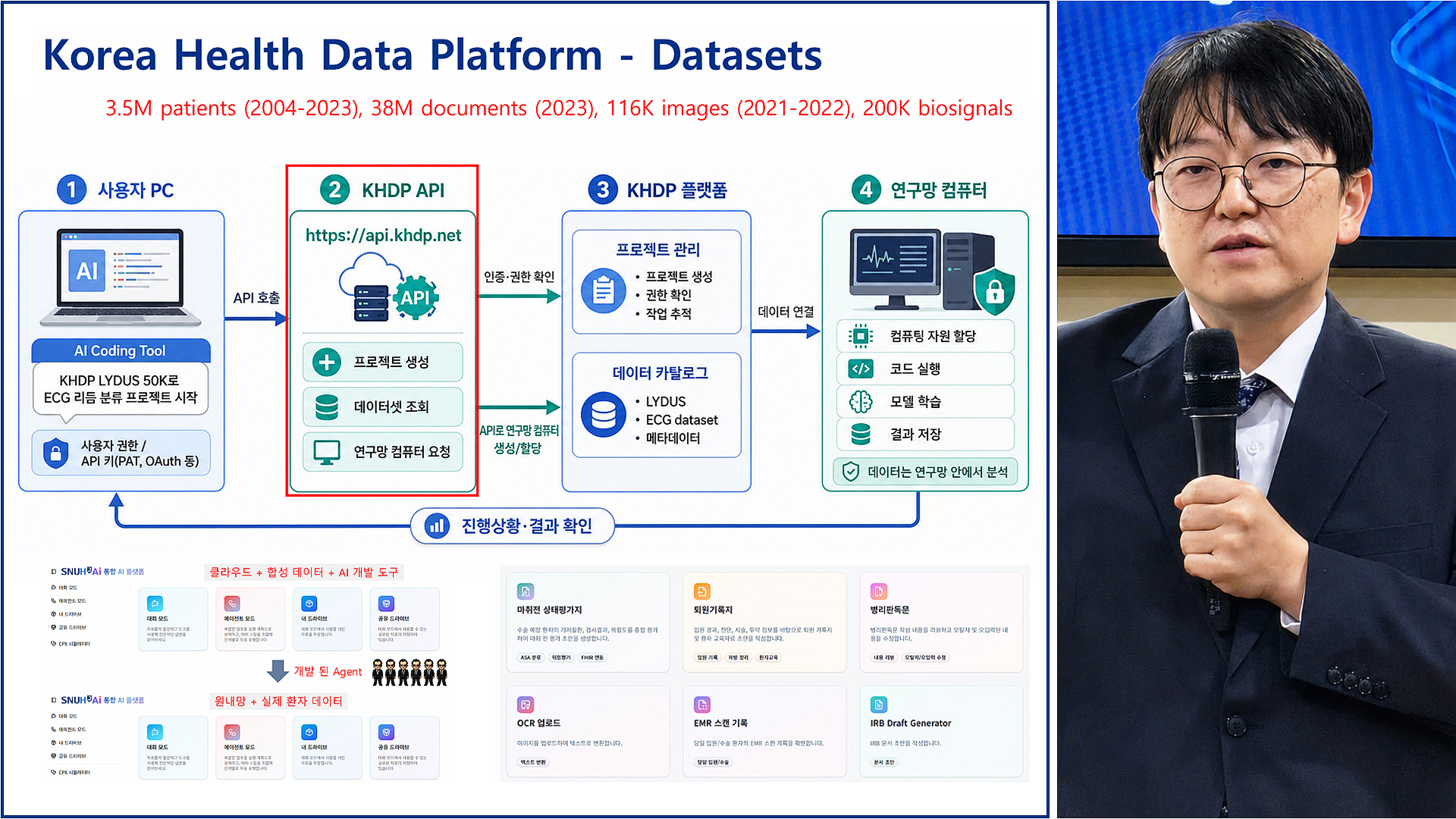Open the https://api.khdp.net link
The image size is (1456, 819).
click(383, 236)
